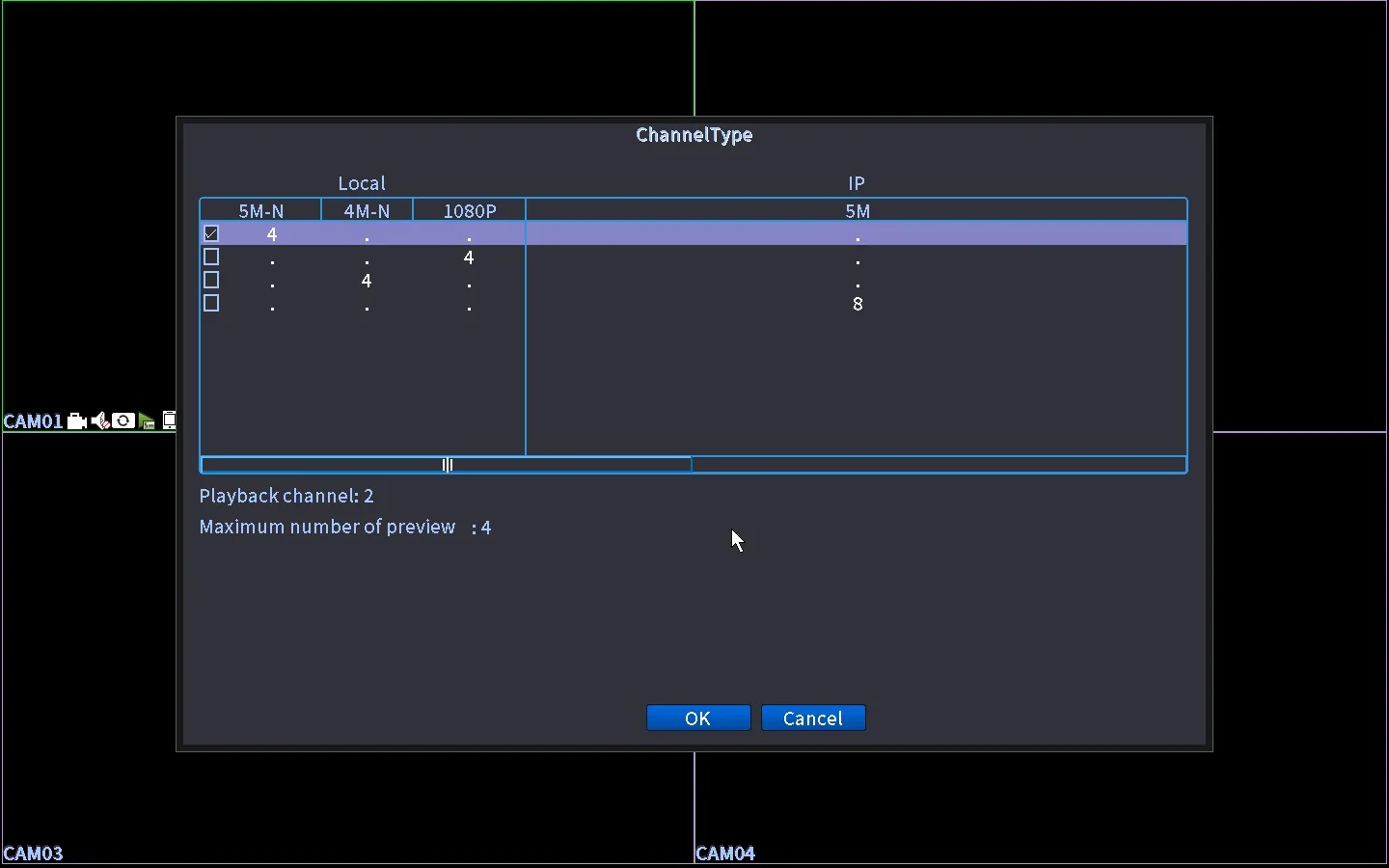Click the 5M-N column header
Image resolution: width=1389 pixels, height=868 pixels.
coord(261,211)
